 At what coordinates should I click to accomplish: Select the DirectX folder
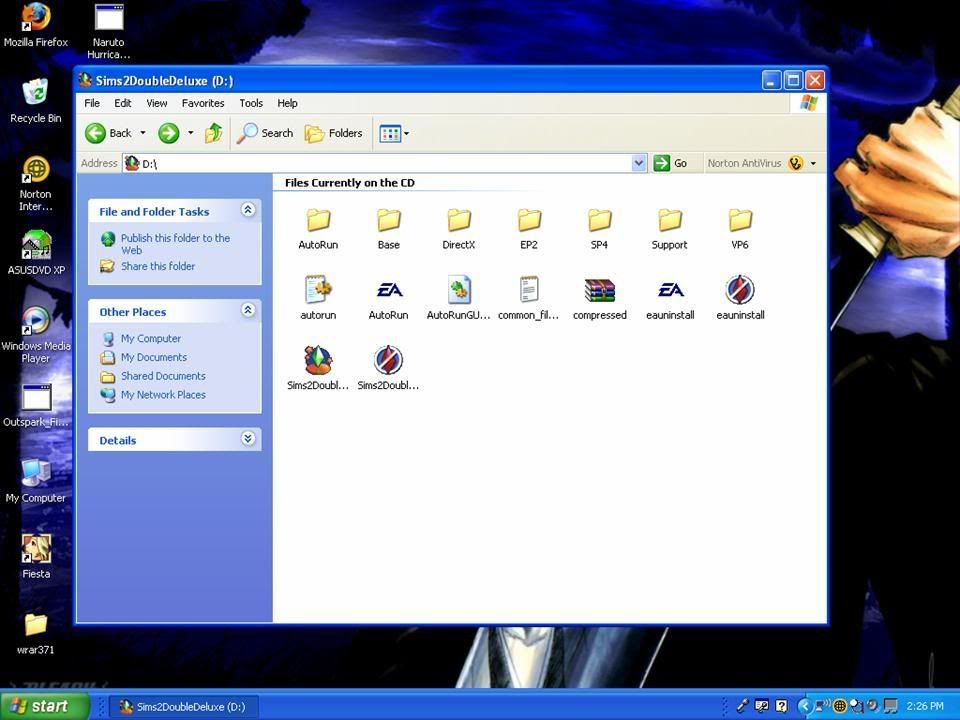point(459,229)
